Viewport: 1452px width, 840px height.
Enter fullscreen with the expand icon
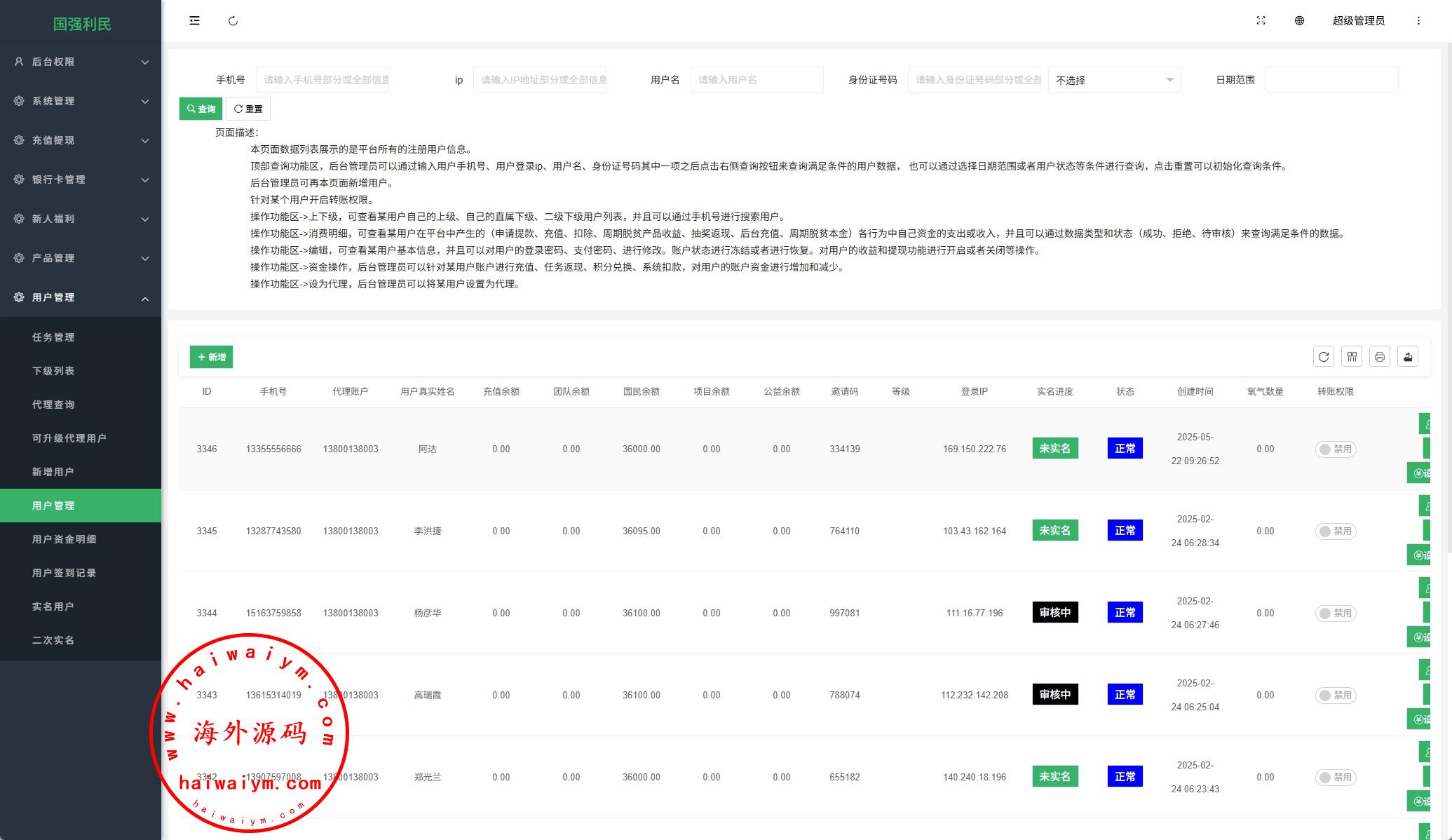pyautogui.click(x=1261, y=21)
